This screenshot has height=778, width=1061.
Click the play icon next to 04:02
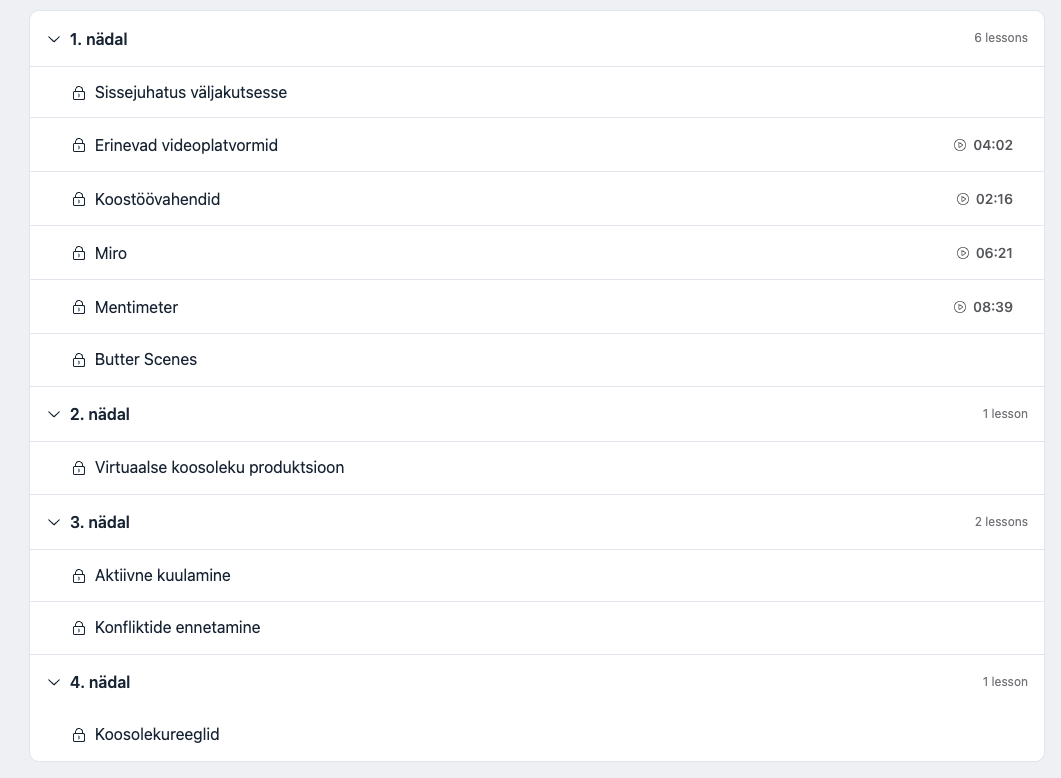[x=960, y=145]
